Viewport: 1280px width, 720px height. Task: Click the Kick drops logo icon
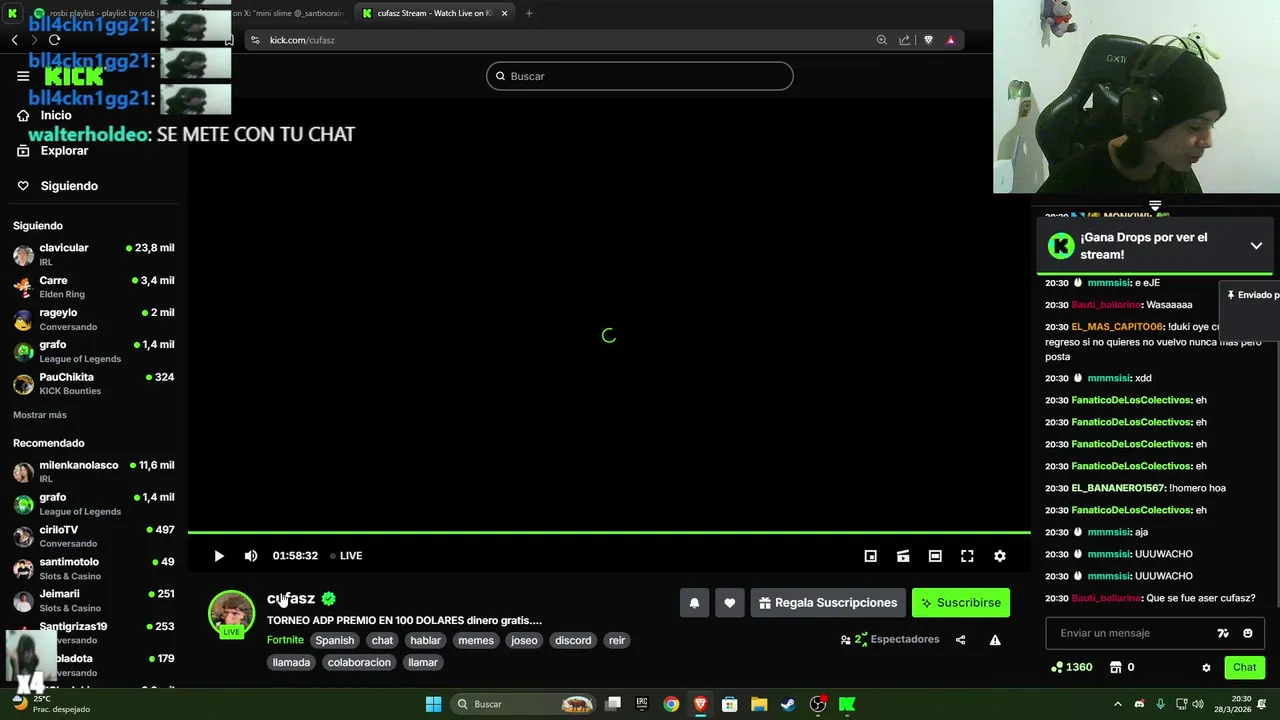pyautogui.click(x=1061, y=246)
